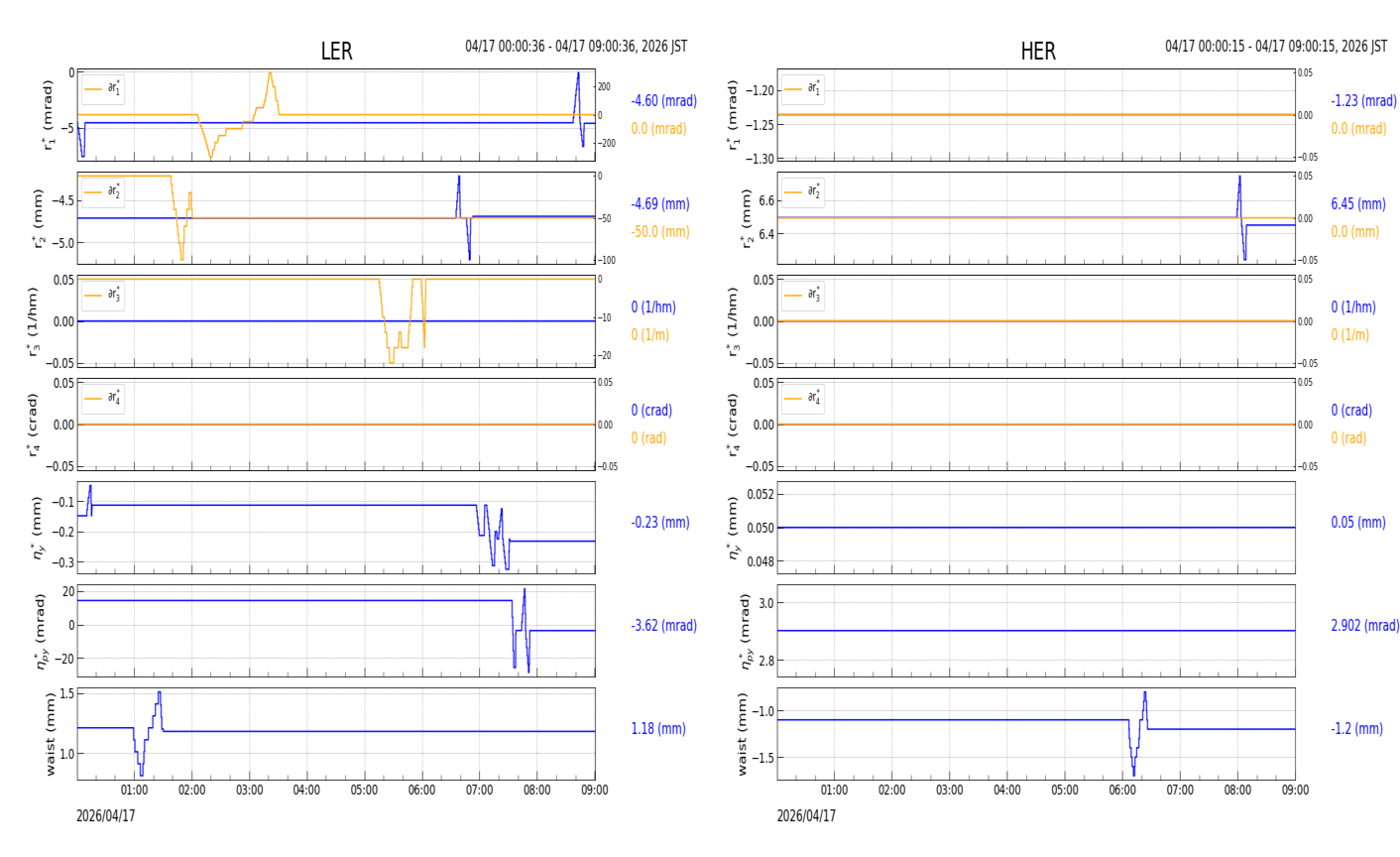The width and height of the screenshot is (1400, 857).
Task: Pick the LER 0 (crad) value
Action: pos(651,411)
